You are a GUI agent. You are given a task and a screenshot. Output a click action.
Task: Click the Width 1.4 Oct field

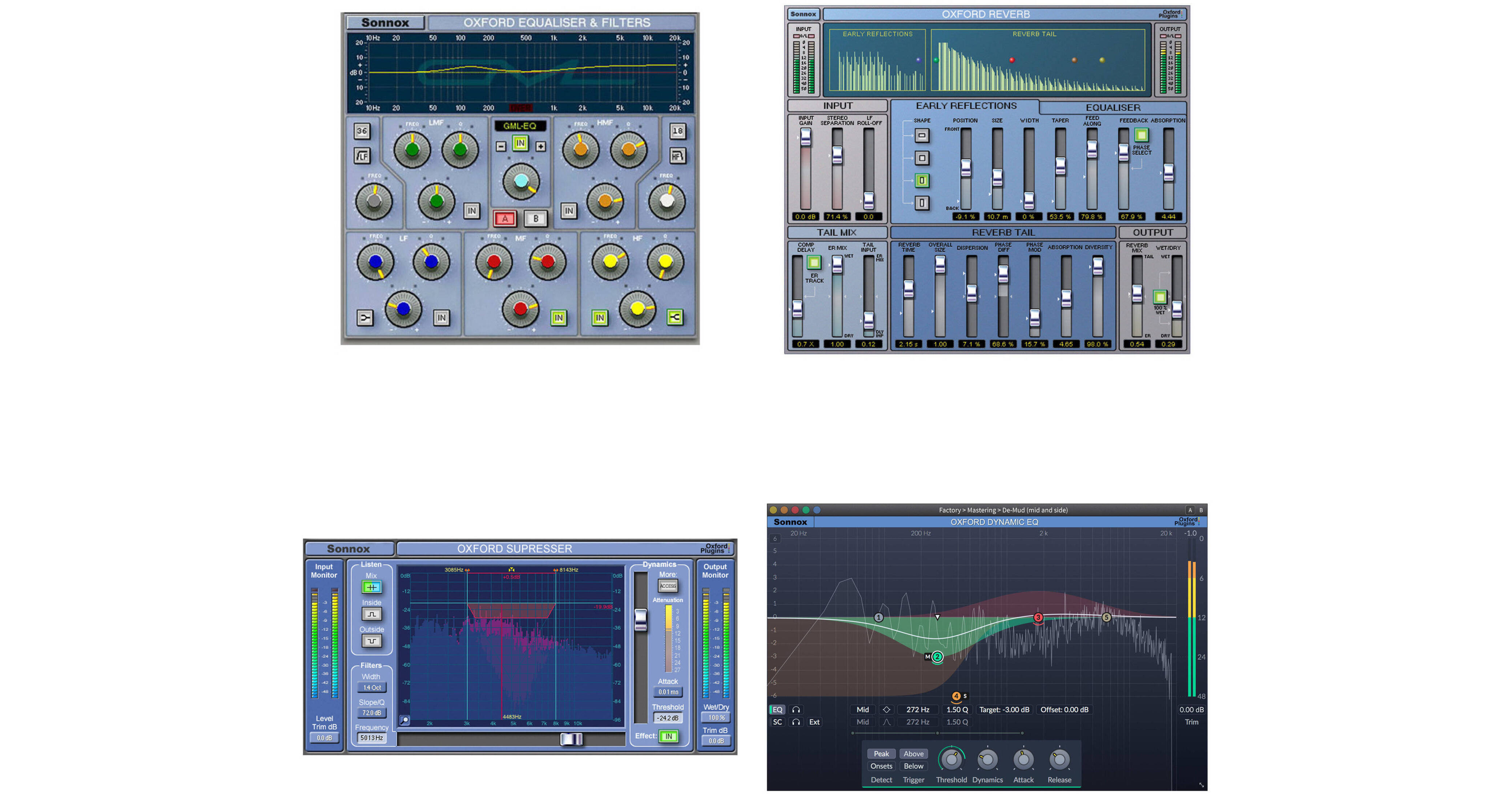(371, 688)
